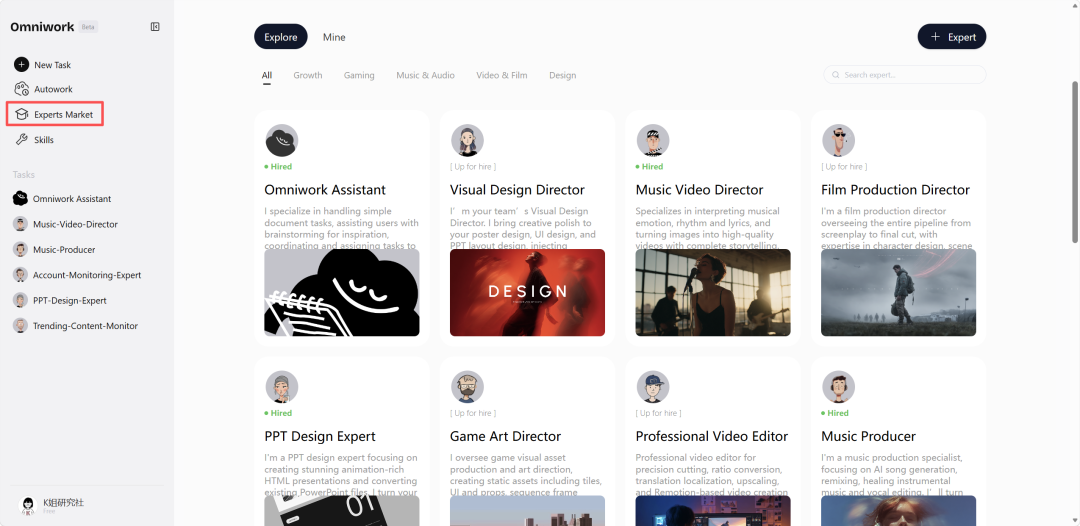Click the user profile avatar at bottom
The image size is (1080, 526).
click(28, 506)
